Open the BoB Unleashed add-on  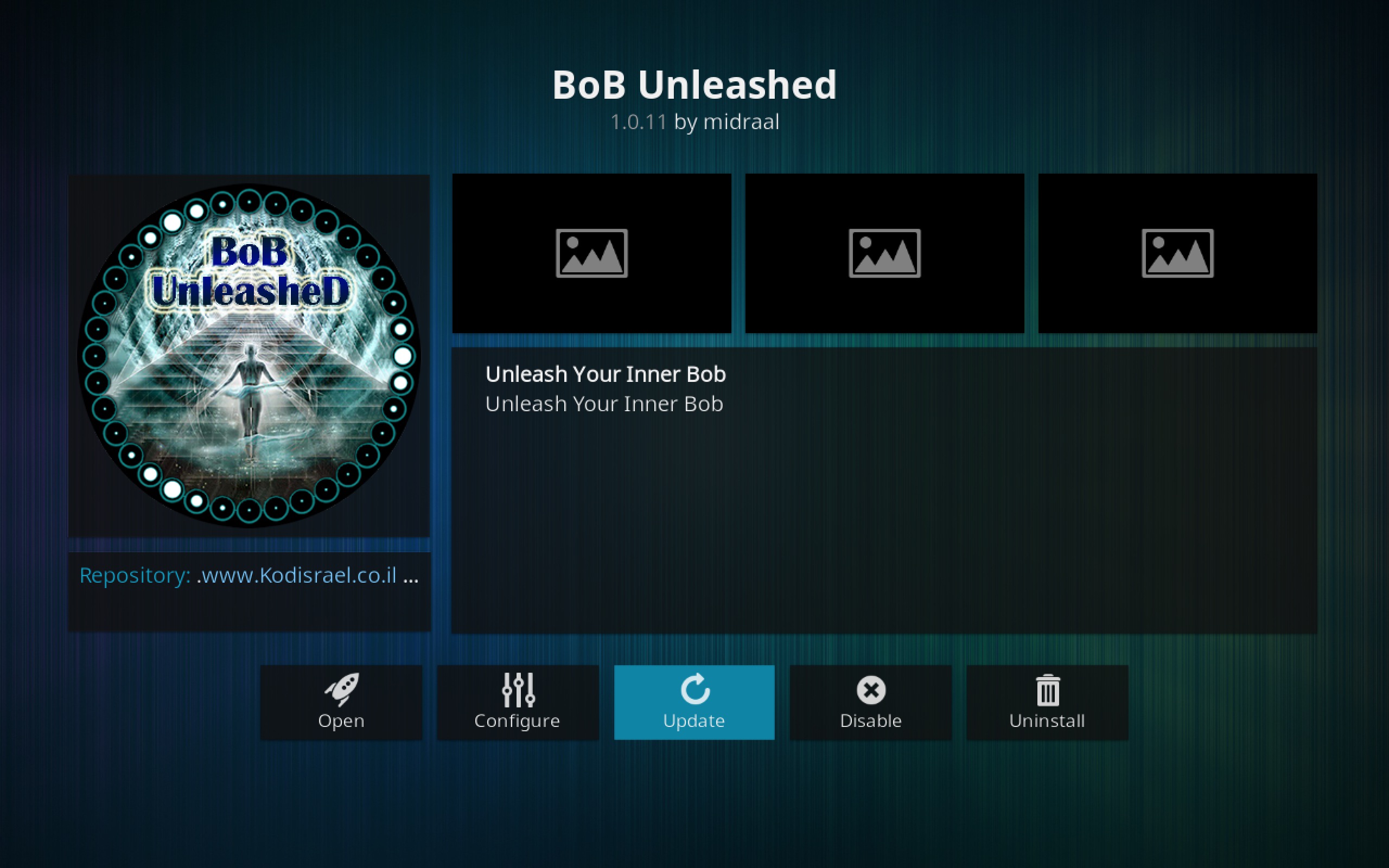(x=341, y=702)
